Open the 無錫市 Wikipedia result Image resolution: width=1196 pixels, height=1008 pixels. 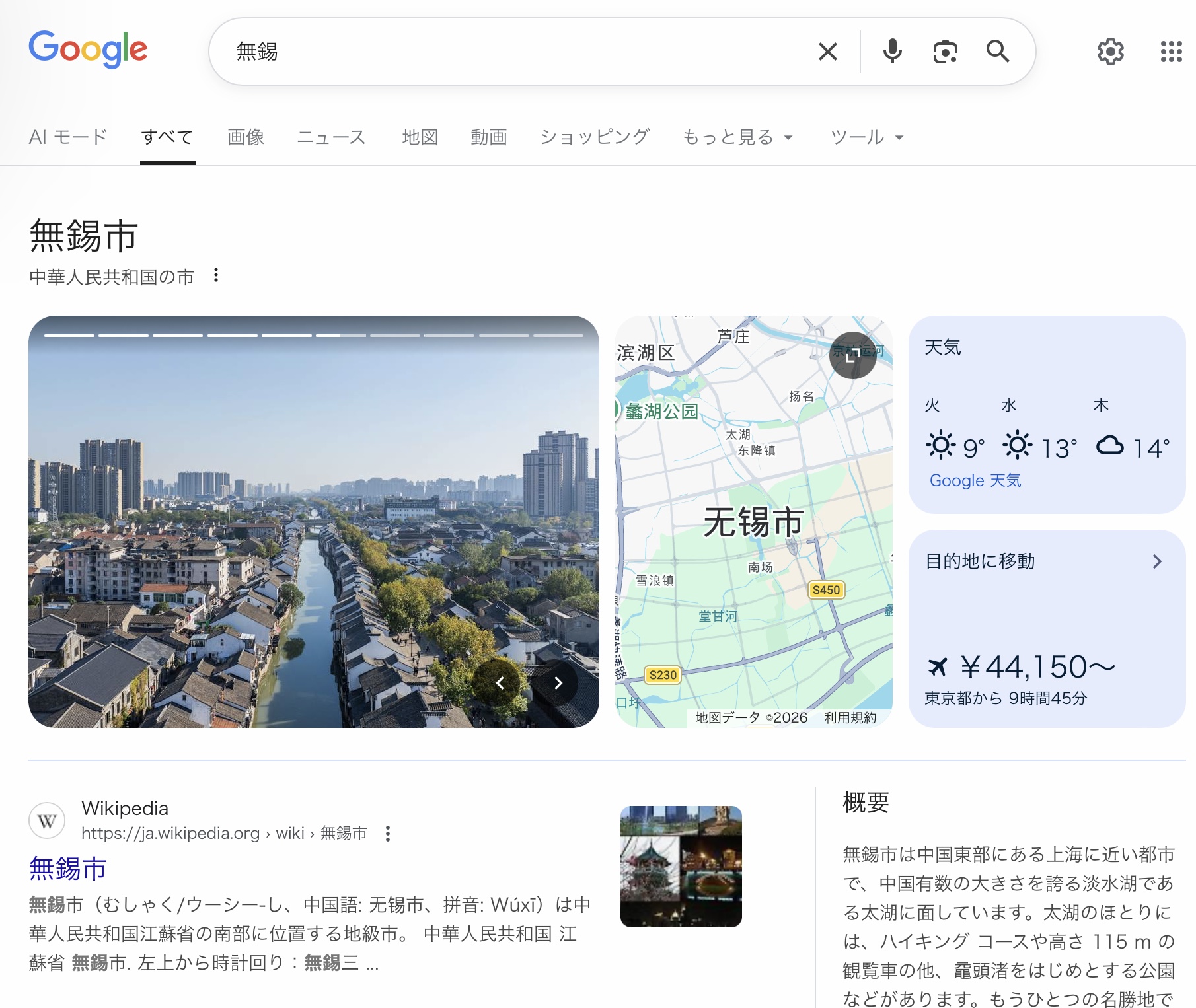(68, 869)
